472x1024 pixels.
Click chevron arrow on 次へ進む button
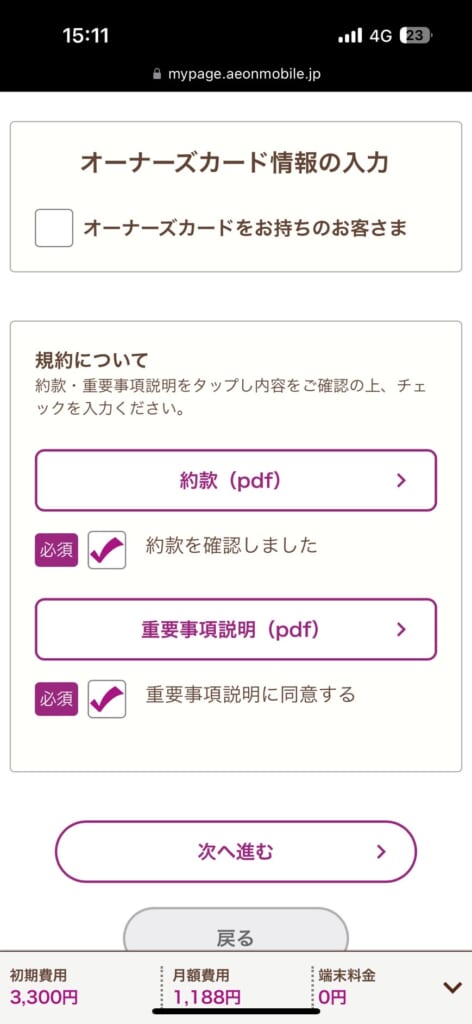coord(382,852)
